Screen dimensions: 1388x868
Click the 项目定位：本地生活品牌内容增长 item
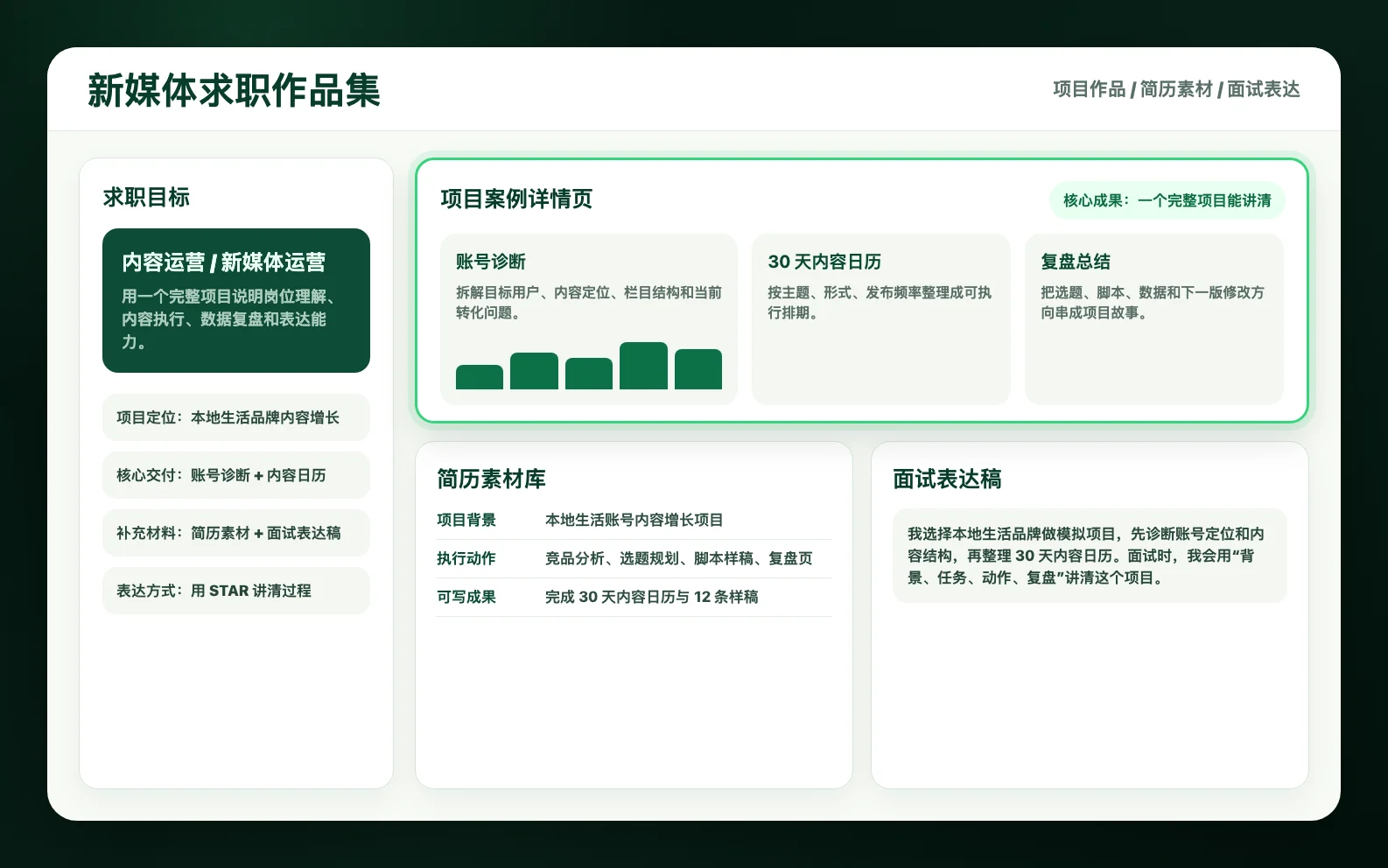[x=236, y=417]
